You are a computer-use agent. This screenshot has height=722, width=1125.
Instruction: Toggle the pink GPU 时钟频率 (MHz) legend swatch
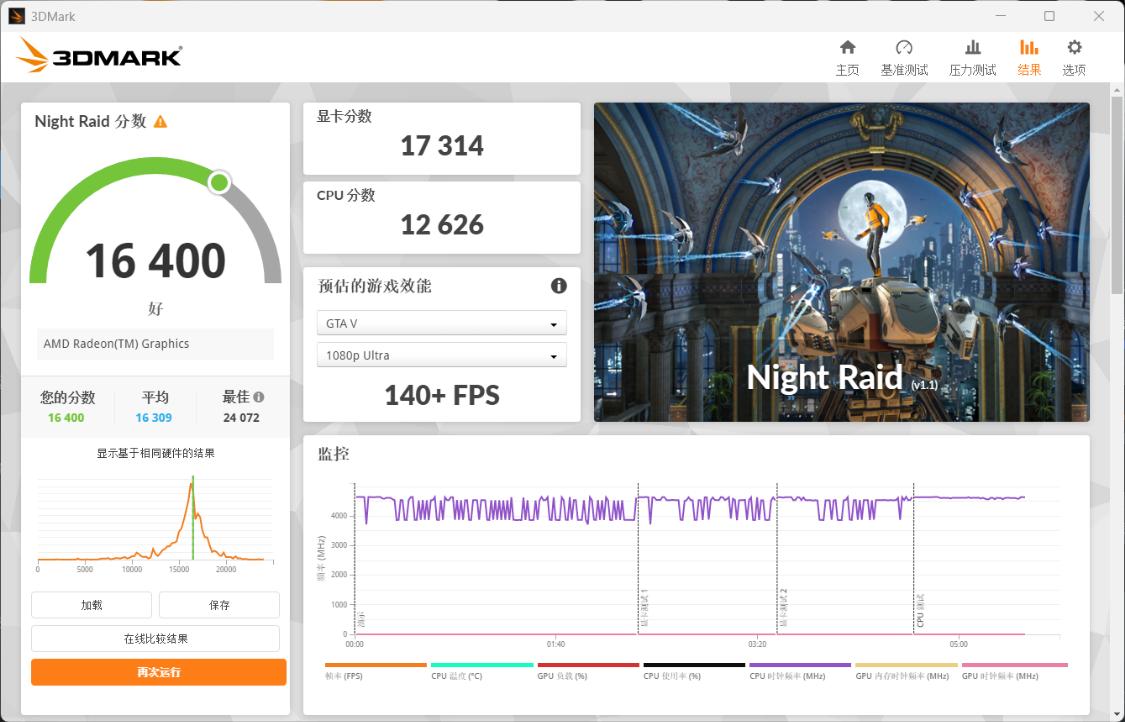1015,665
